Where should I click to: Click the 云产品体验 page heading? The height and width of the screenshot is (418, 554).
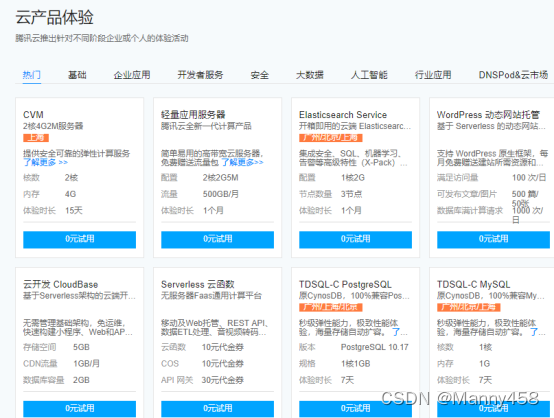54,17
